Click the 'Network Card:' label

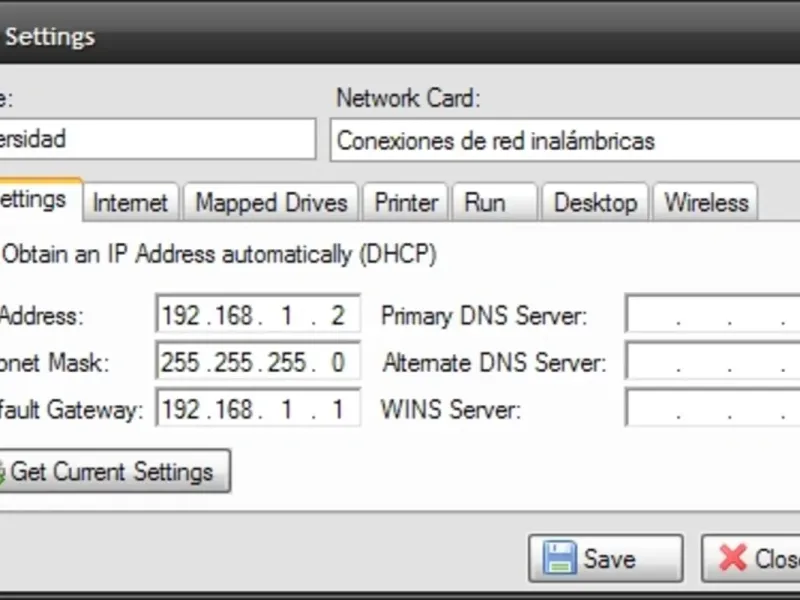pos(408,98)
